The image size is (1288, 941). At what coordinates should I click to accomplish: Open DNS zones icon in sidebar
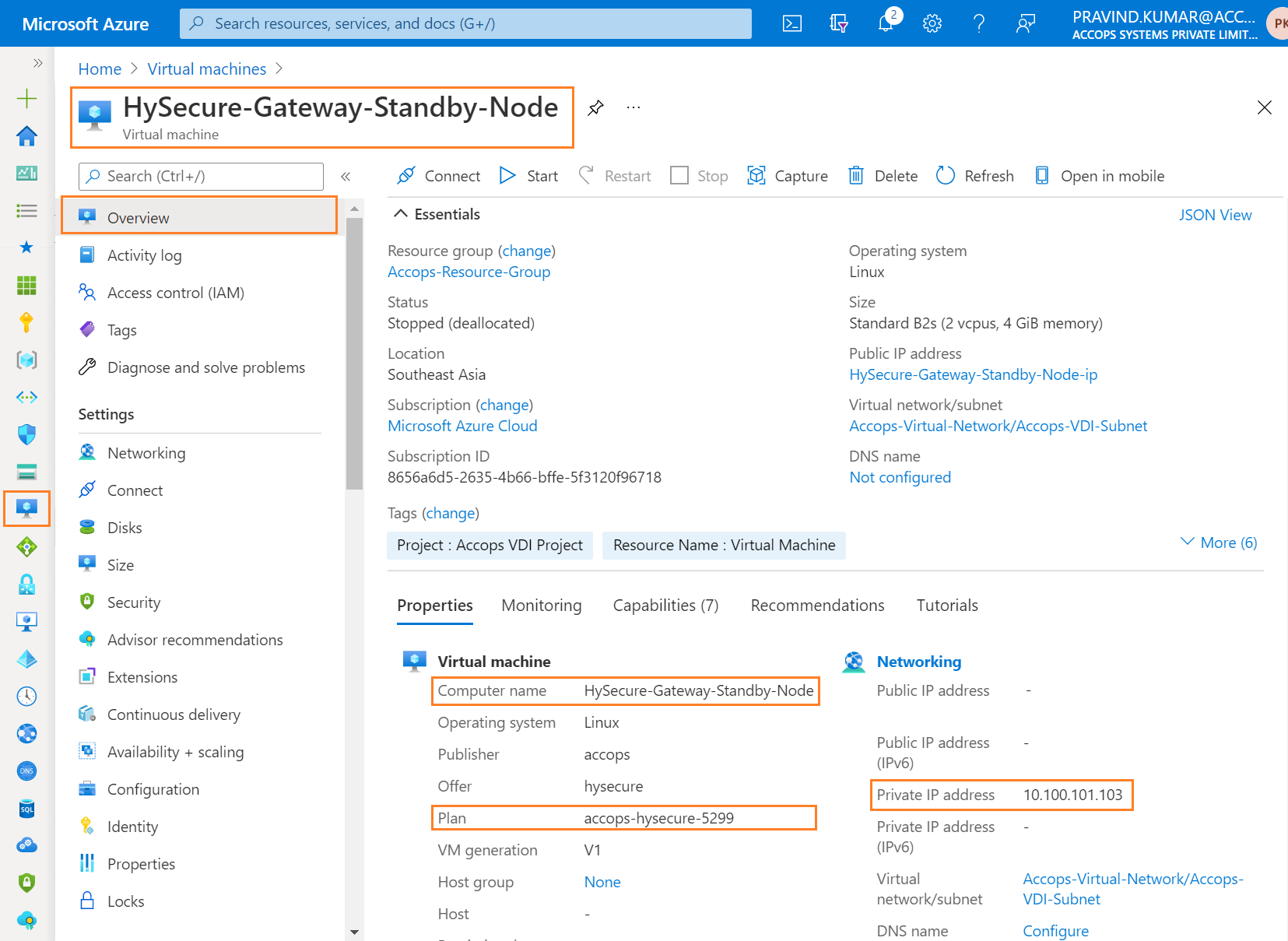(26, 771)
